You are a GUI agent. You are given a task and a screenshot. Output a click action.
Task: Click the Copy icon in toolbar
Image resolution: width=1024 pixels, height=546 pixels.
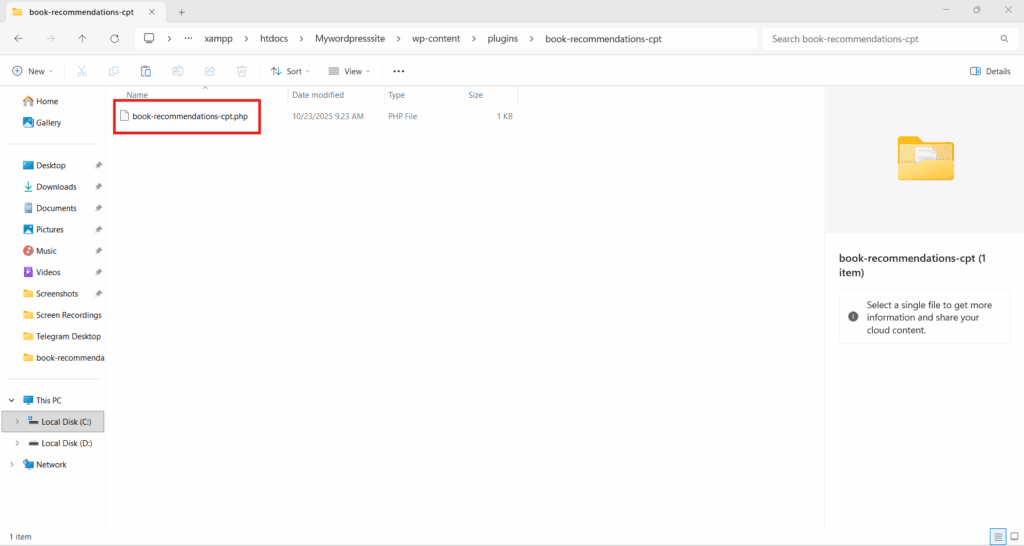(x=114, y=71)
